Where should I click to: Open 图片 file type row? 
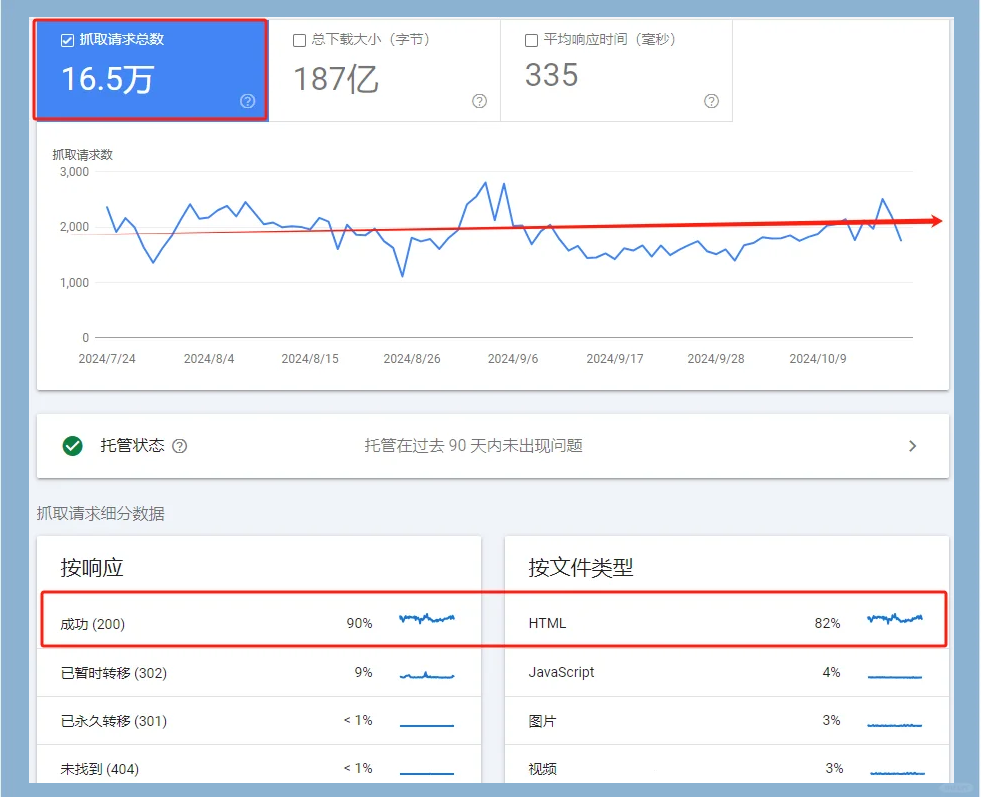point(726,721)
